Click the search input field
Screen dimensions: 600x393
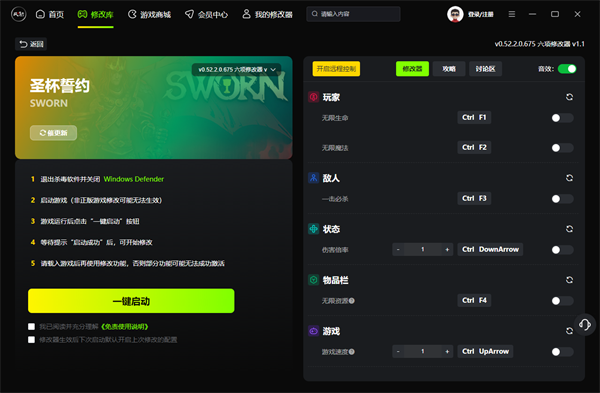point(353,14)
